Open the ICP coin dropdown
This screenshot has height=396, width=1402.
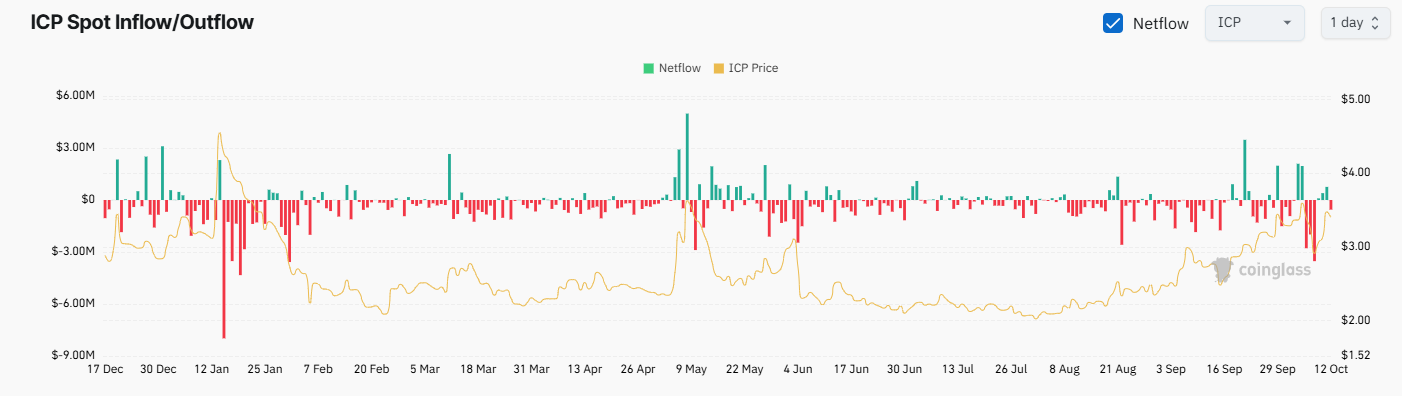(1254, 23)
